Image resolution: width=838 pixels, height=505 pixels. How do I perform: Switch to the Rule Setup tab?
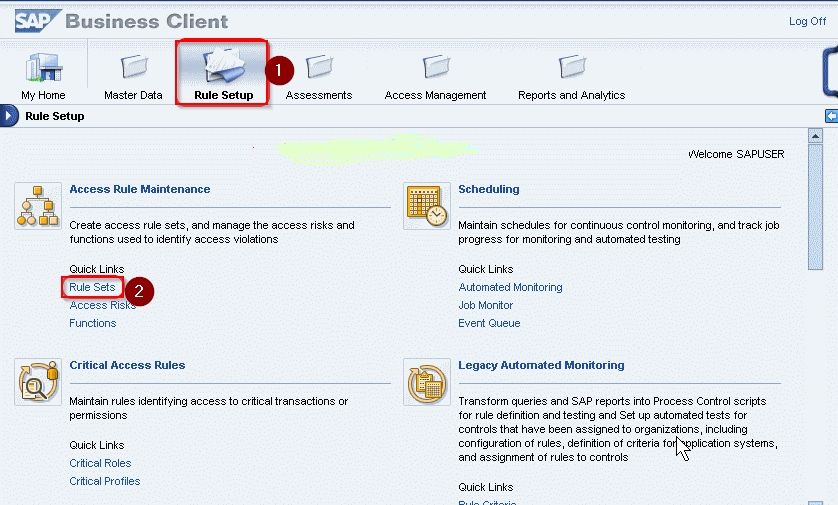pos(223,72)
